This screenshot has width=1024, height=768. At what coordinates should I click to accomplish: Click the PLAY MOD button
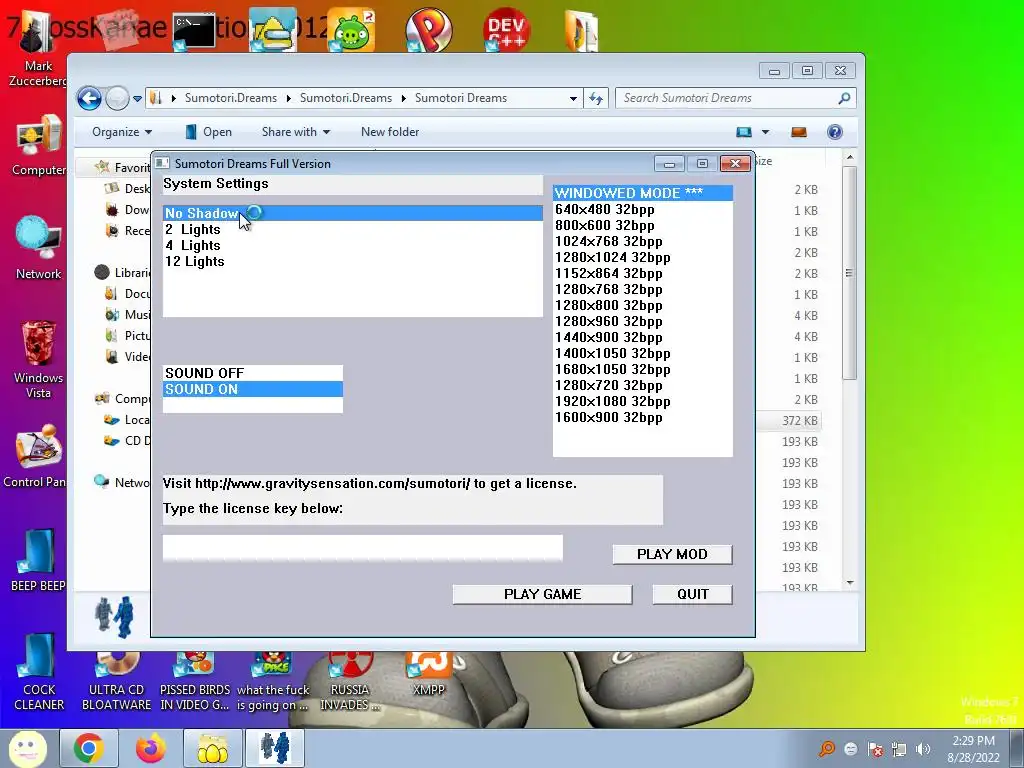[x=672, y=554]
